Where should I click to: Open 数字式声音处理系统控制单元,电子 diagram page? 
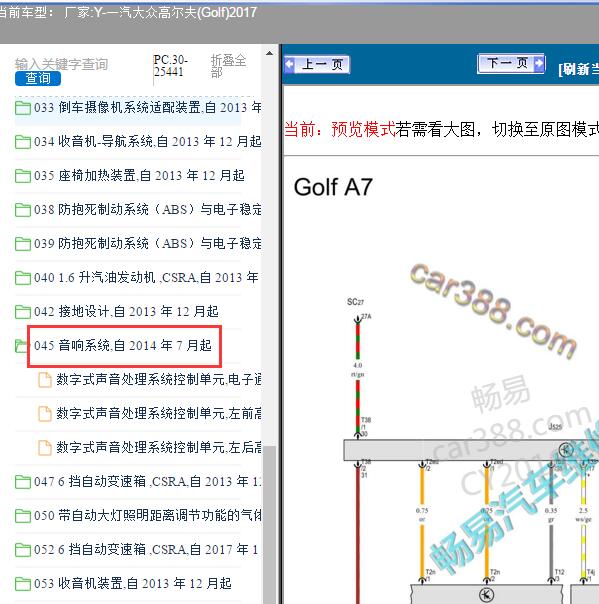tap(159, 379)
